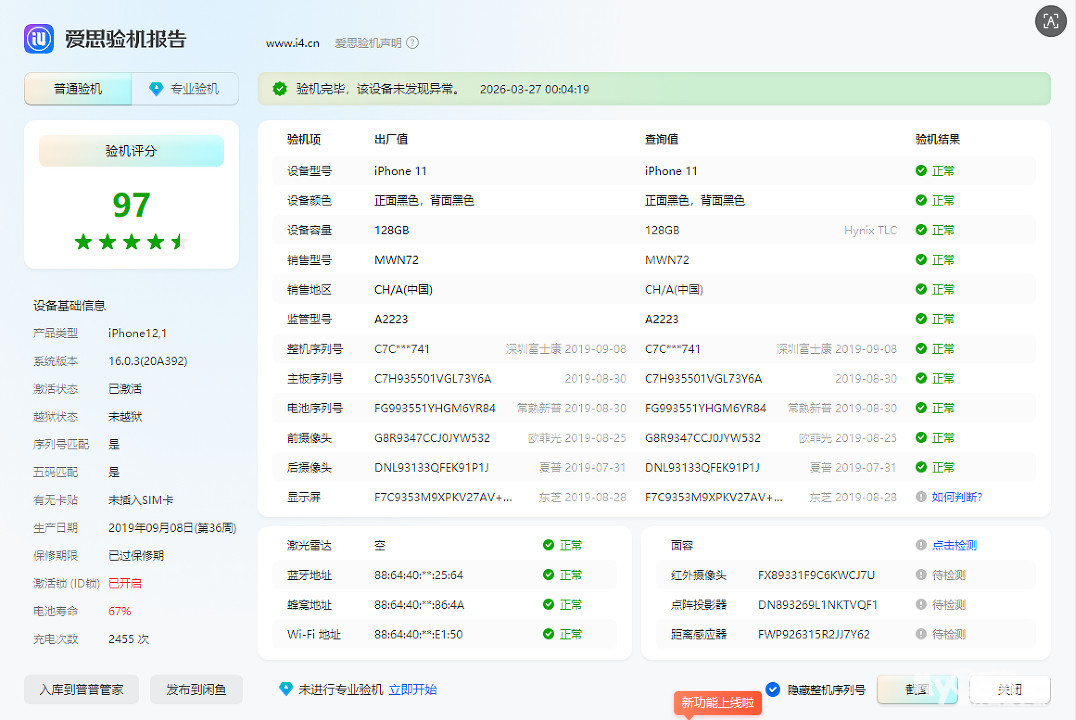Viewport: 1076px width, 720px height.
Task: Click the info icon beside 点击检测
Action: click(921, 545)
